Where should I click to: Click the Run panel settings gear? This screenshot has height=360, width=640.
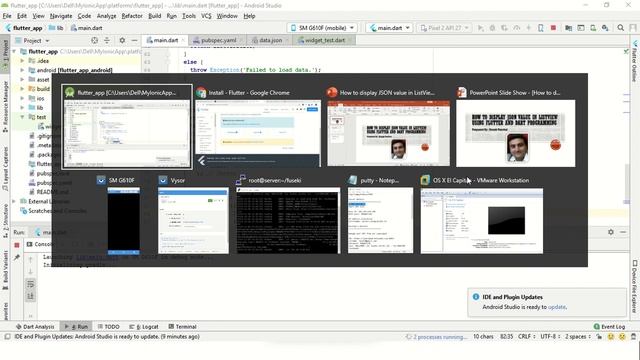pos(611,232)
